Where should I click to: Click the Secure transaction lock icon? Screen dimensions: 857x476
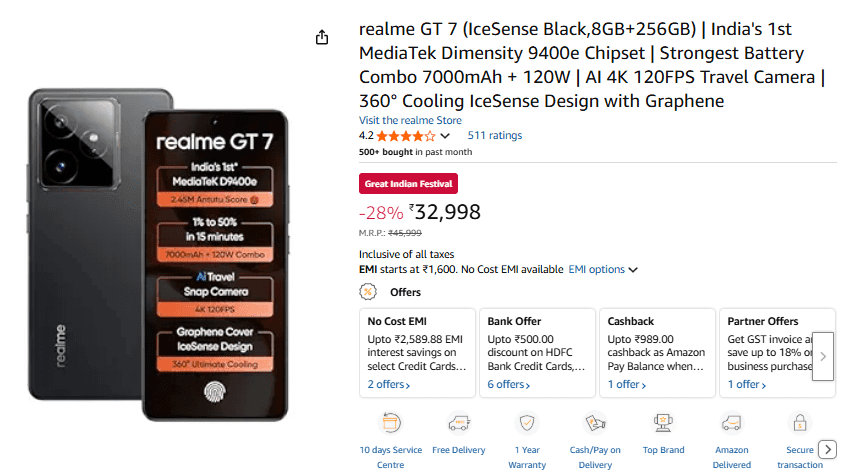coord(799,423)
